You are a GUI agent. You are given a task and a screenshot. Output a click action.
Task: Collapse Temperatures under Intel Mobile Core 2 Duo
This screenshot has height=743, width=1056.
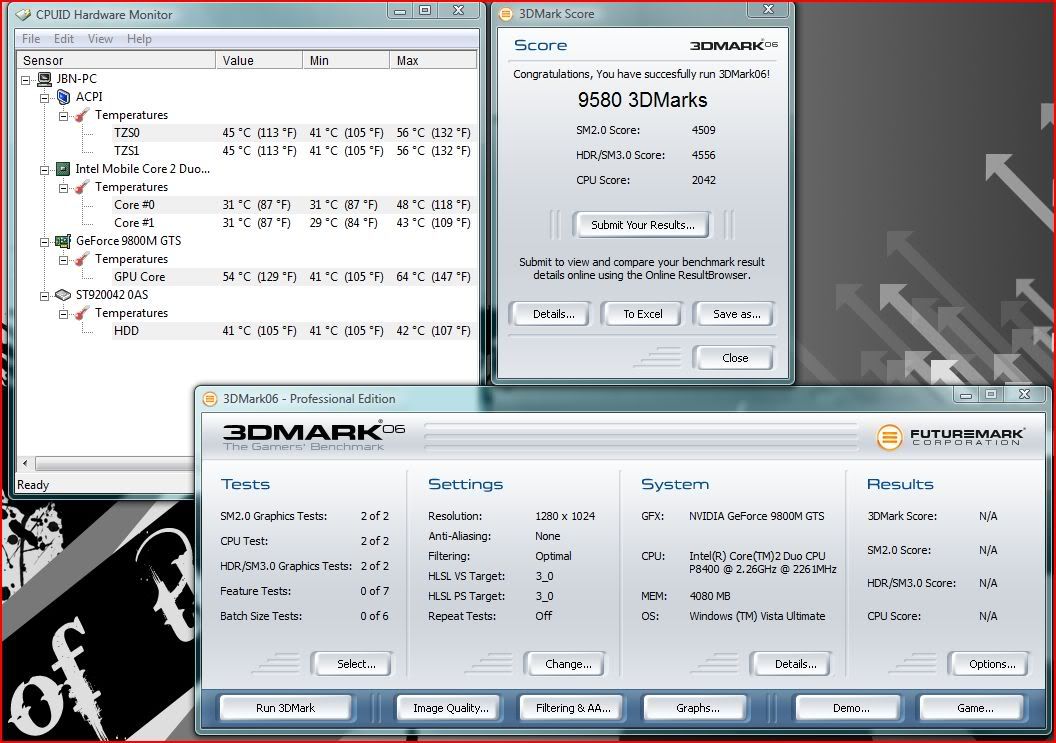63,188
